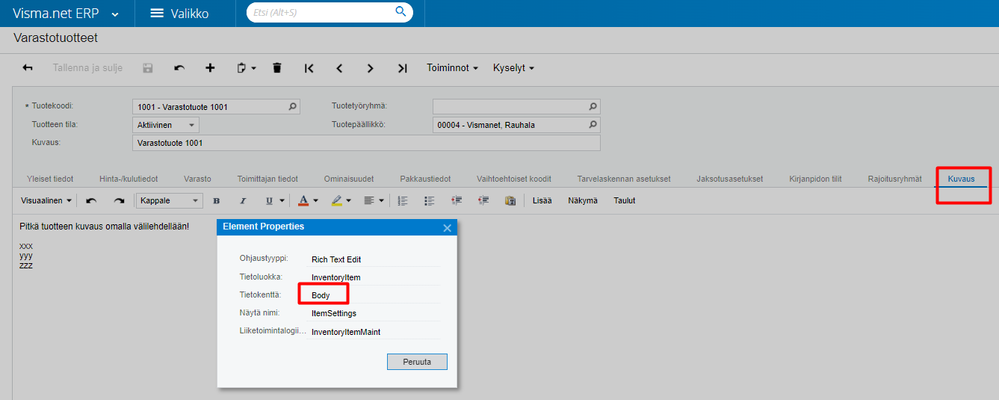Open the lookup for Tuotekoodi field
This screenshot has width=999, height=400.
coord(292,107)
